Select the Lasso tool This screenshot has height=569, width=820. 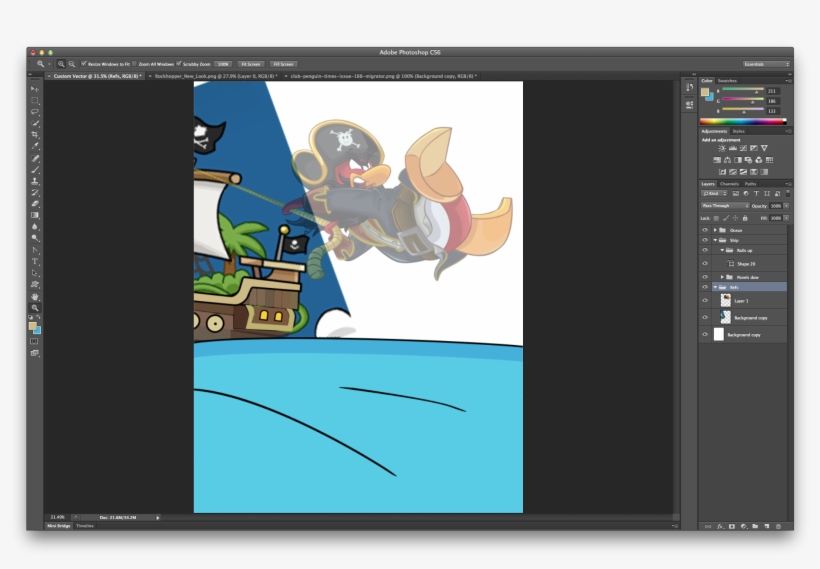(x=35, y=112)
